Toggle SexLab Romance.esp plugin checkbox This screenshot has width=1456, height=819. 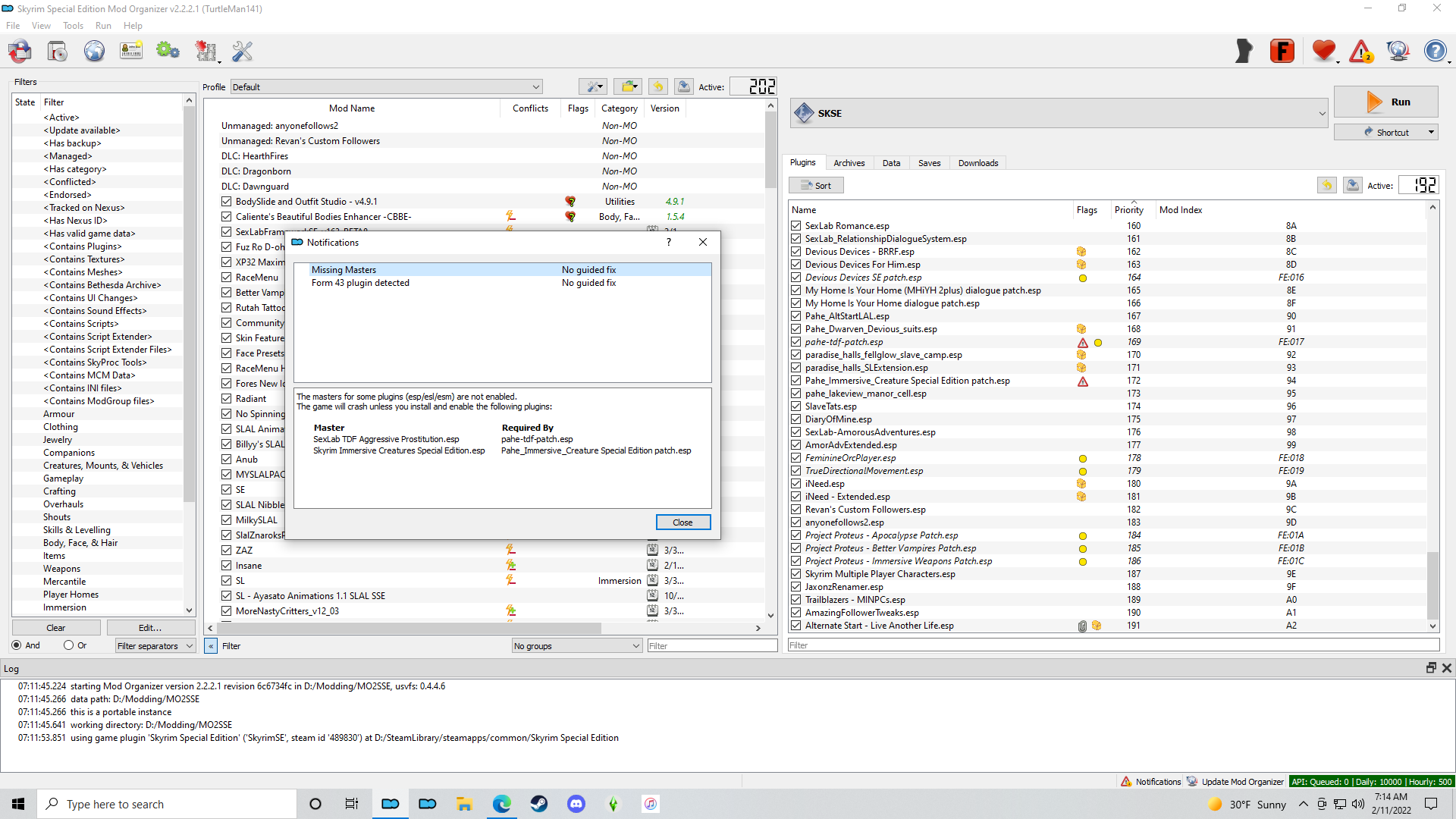[x=795, y=226]
